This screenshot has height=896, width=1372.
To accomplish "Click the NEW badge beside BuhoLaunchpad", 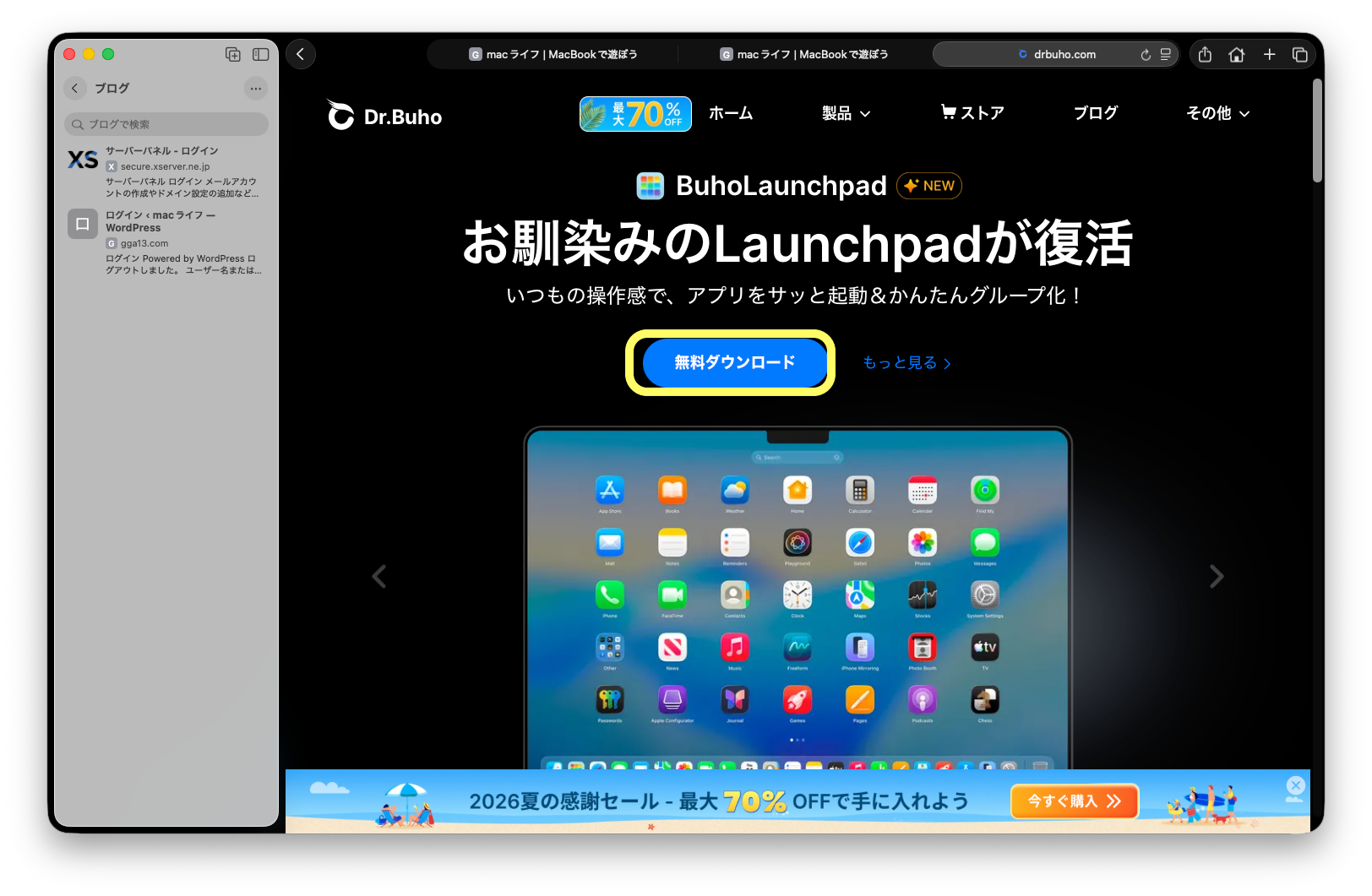I will 929,186.
